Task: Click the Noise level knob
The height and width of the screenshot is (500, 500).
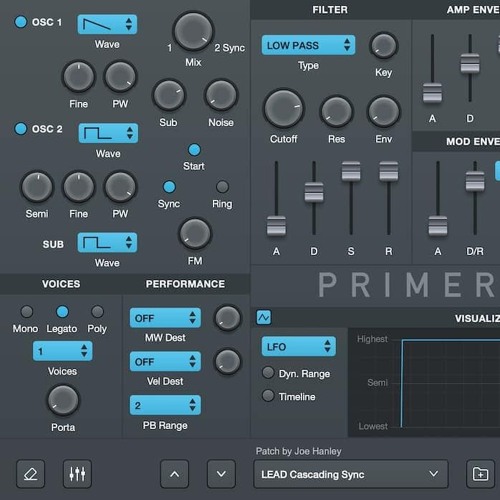Action: tap(221, 95)
